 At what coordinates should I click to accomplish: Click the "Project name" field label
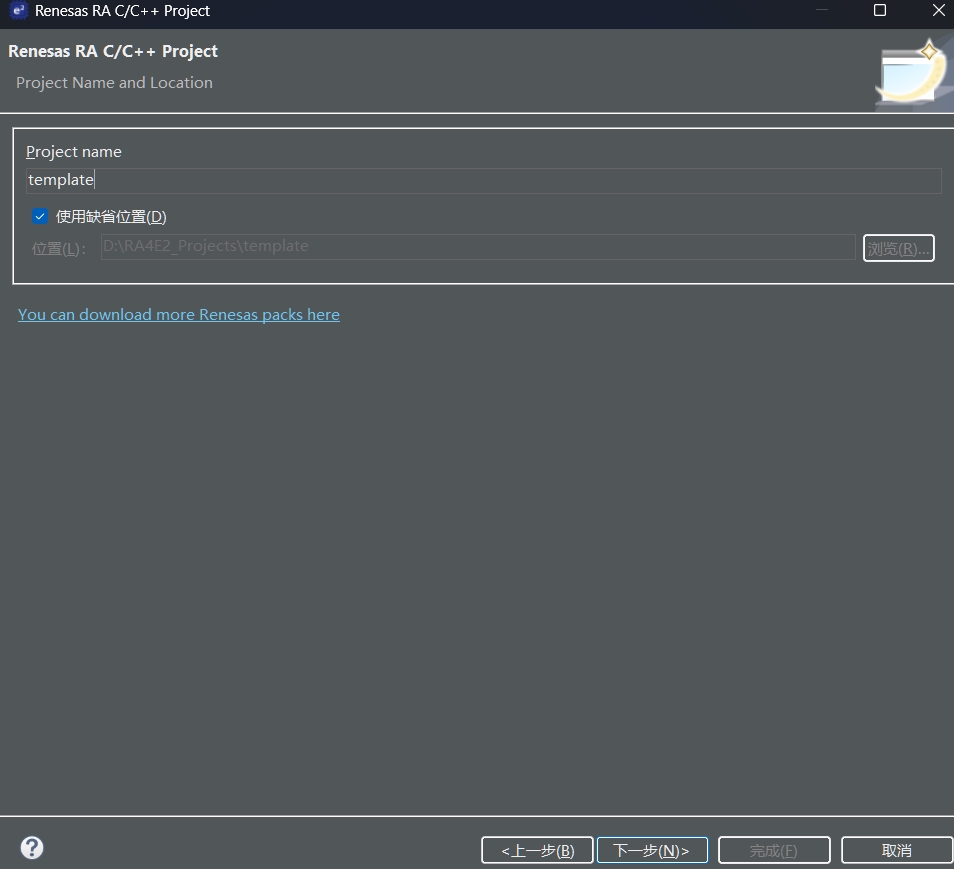74,152
